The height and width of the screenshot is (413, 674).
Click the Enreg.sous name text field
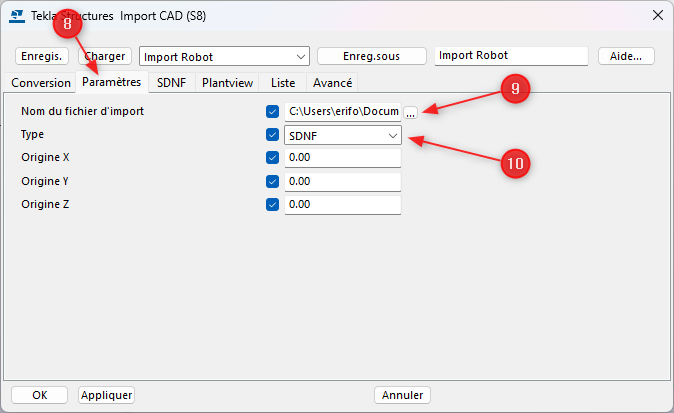coord(511,56)
